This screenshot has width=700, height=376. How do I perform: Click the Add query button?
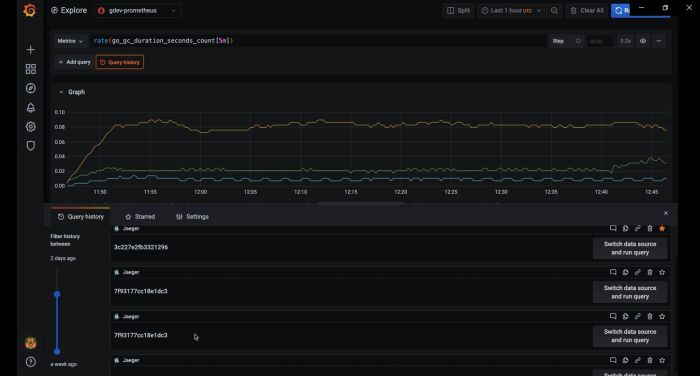(x=74, y=62)
